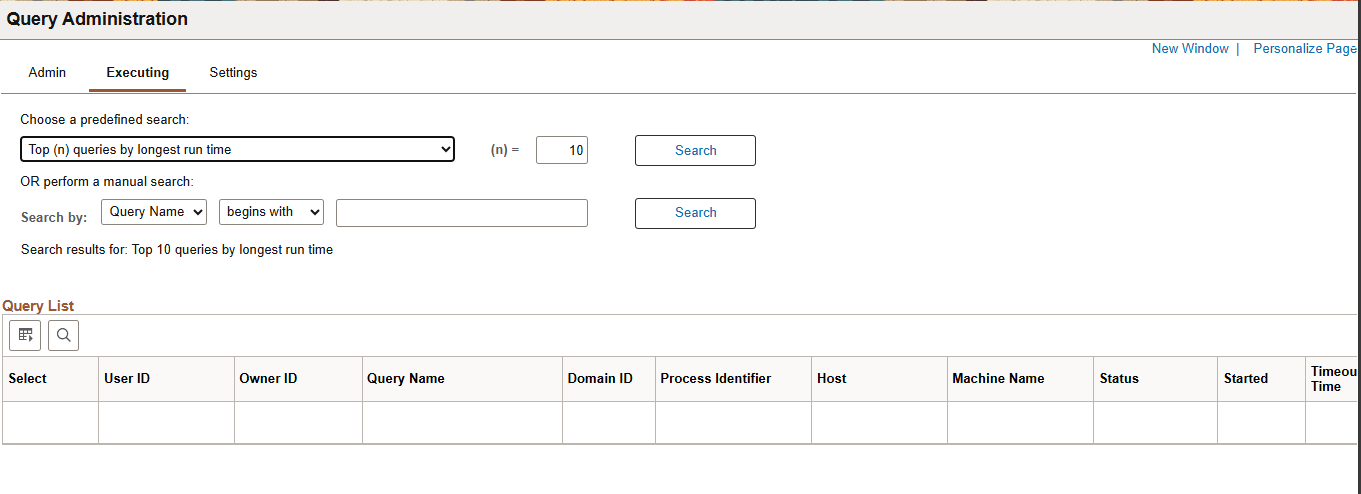Click the magnifier Find icon in Query List
1361x494 pixels.
[x=63, y=336]
